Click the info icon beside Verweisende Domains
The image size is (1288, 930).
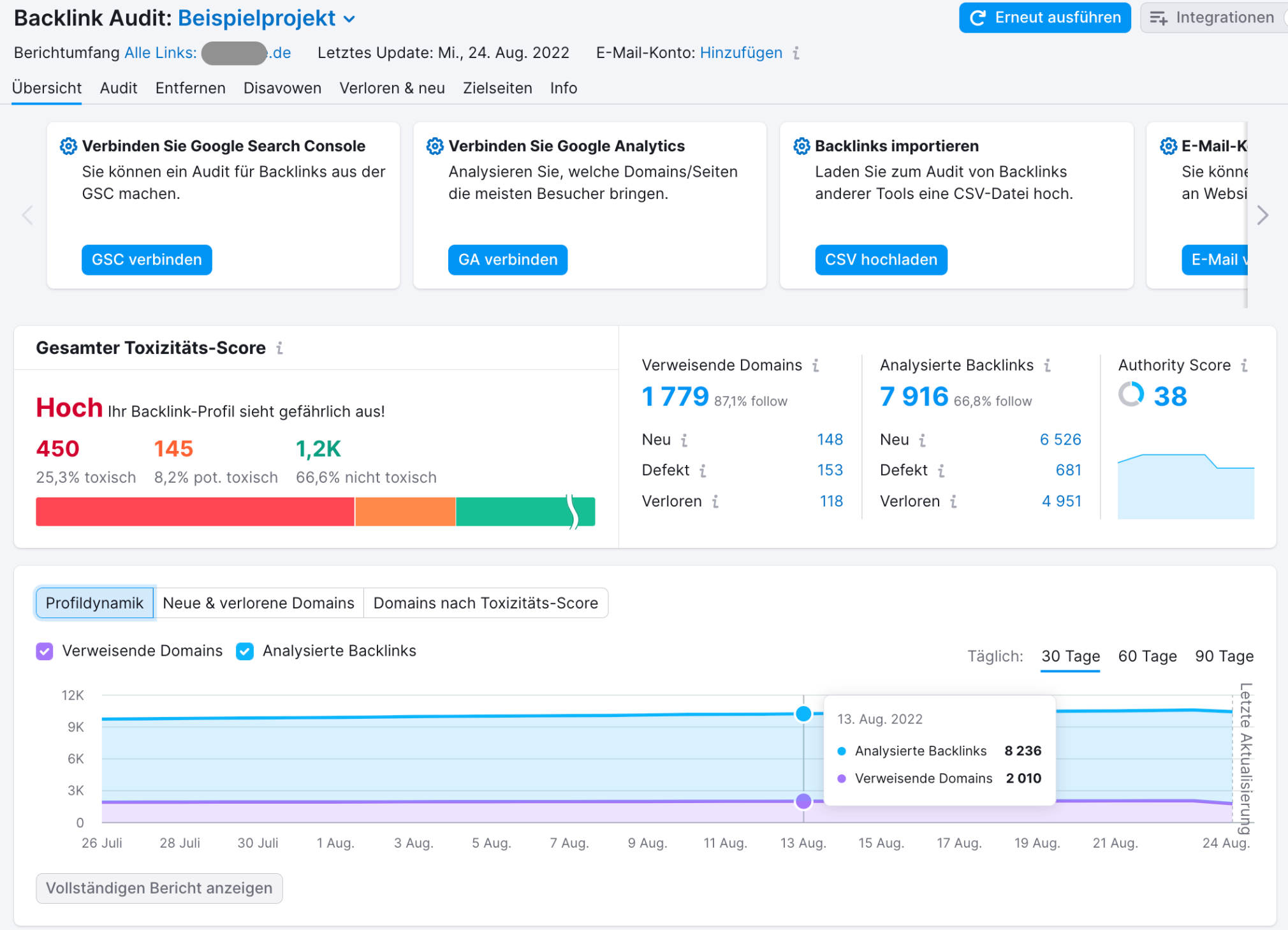coord(816,365)
